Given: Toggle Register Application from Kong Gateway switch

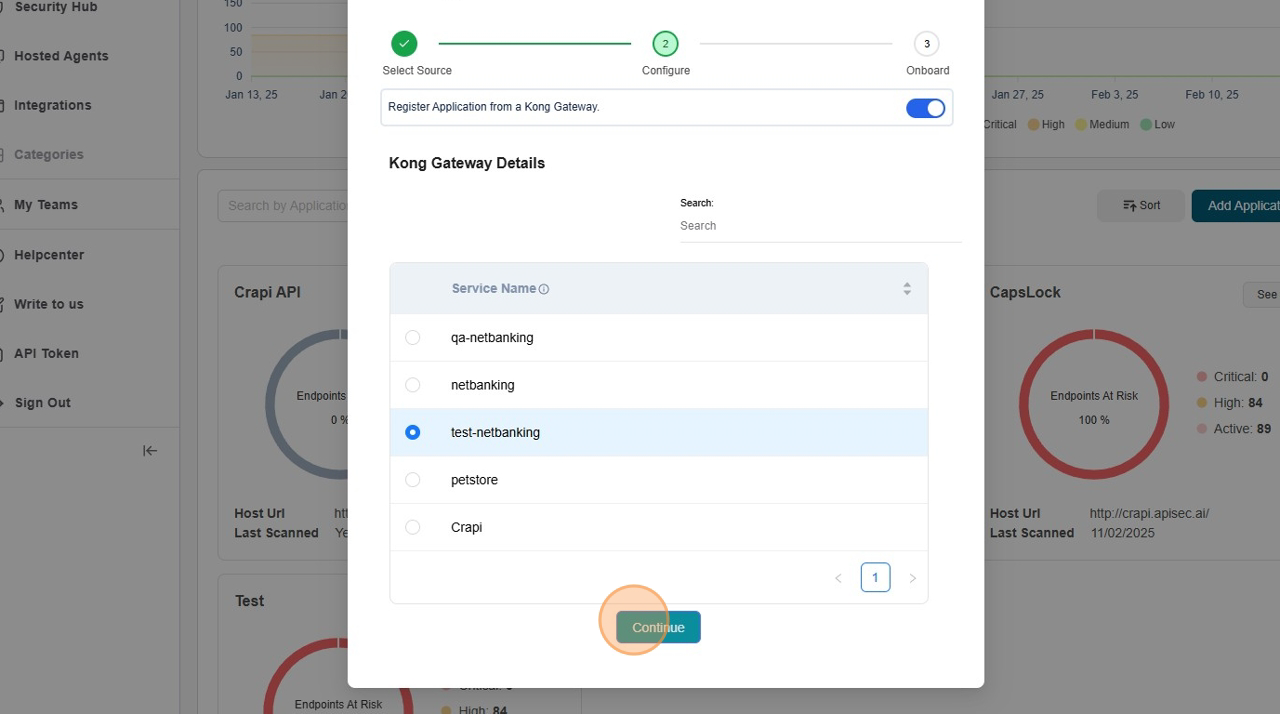Looking at the screenshot, I should 925,108.
